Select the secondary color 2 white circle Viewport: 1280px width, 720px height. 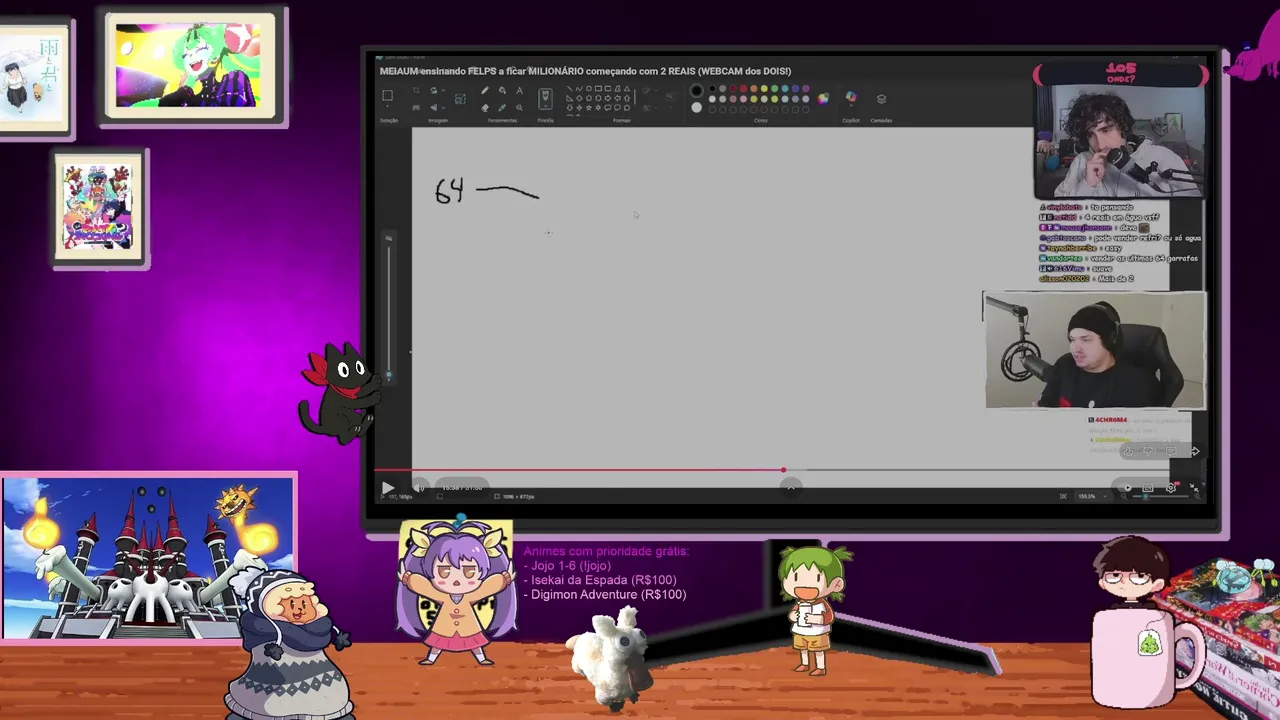[697, 108]
